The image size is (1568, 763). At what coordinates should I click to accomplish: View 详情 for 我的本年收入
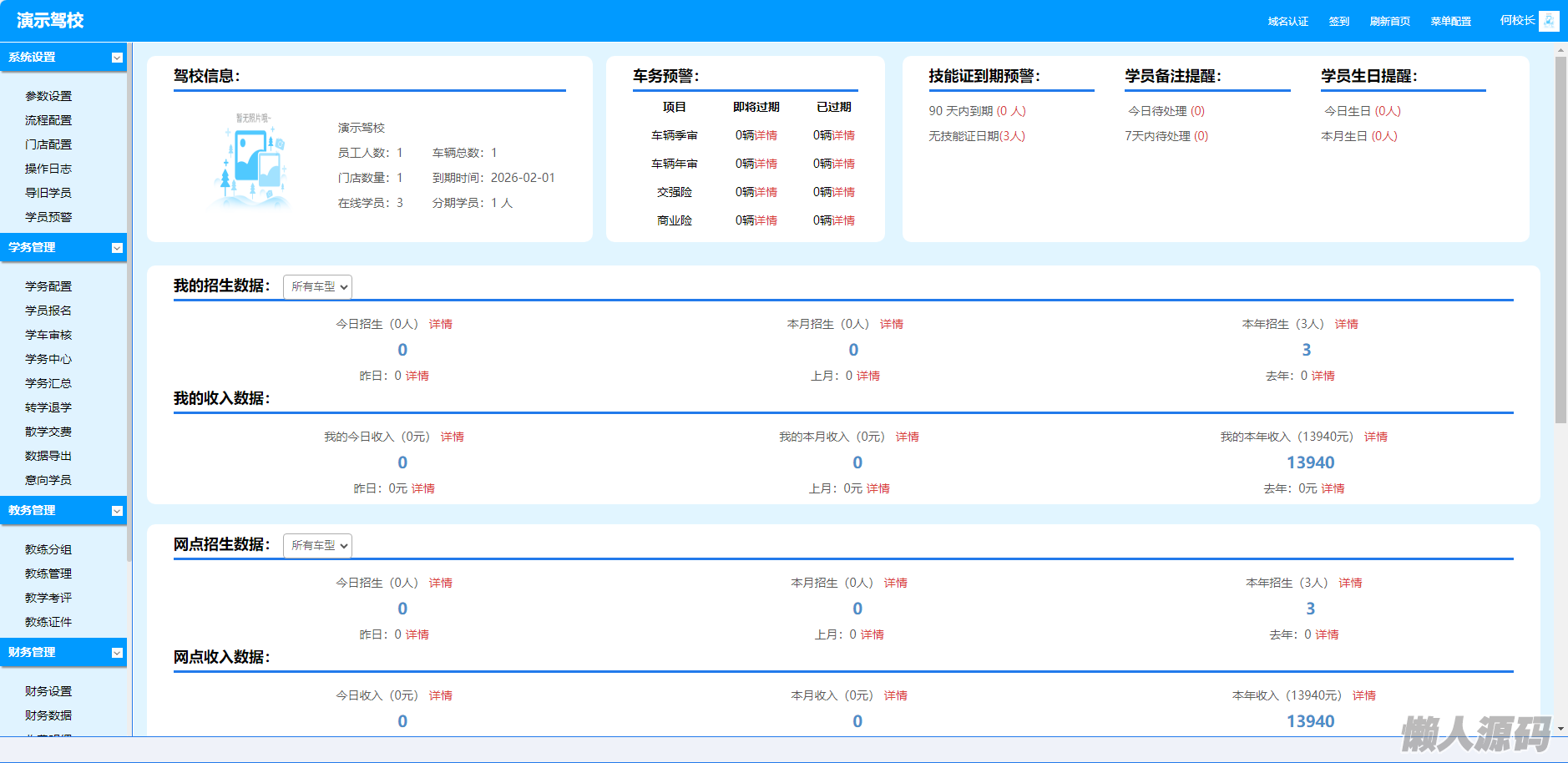pos(1375,437)
